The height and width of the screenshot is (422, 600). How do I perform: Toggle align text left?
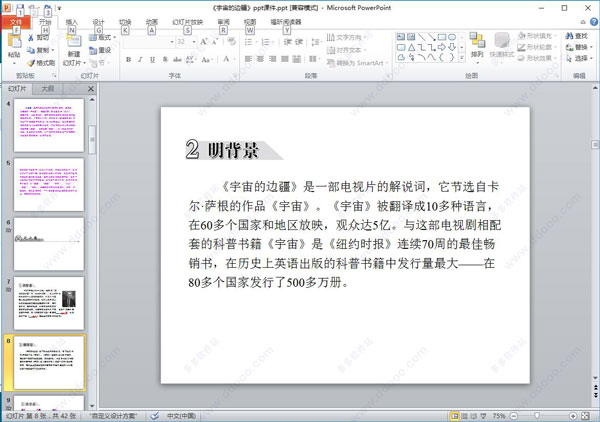(248, 59)
